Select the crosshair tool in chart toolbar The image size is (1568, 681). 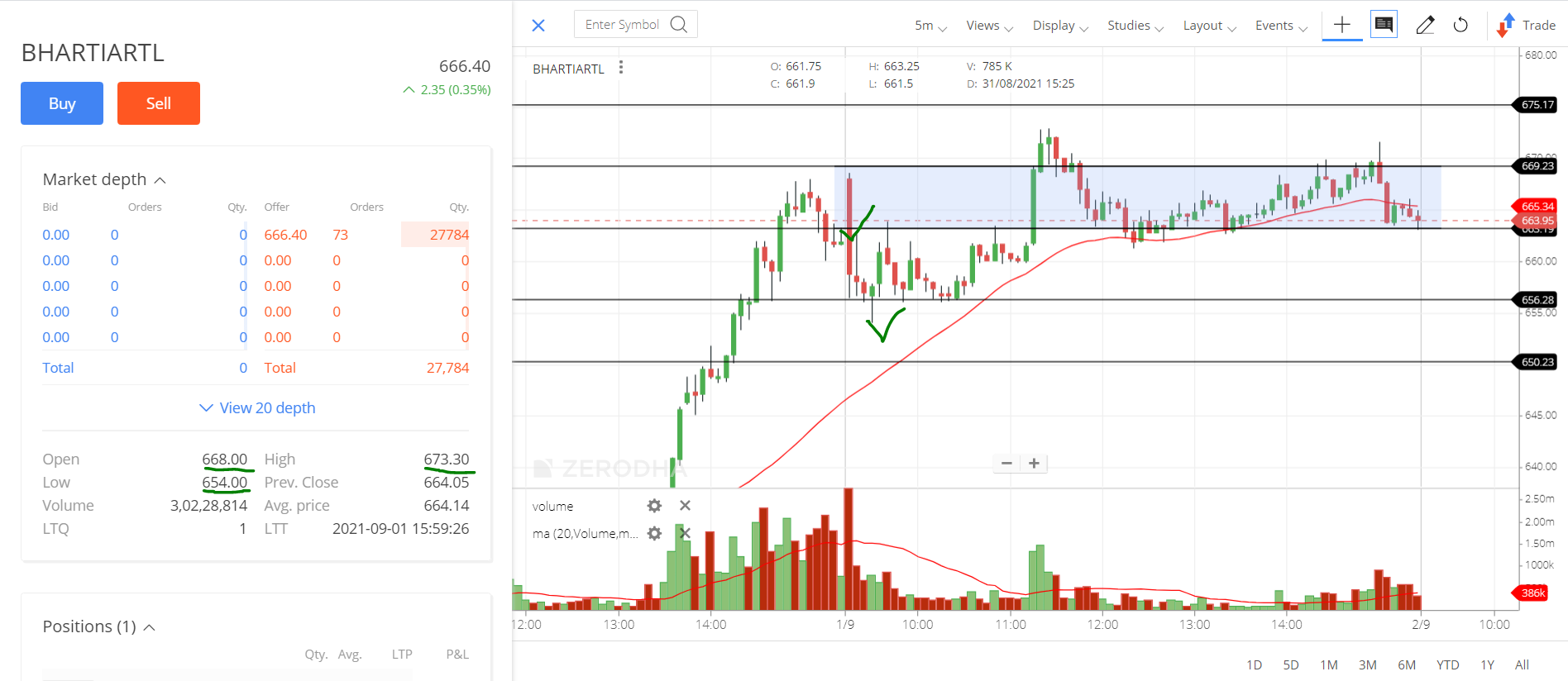1342,25
